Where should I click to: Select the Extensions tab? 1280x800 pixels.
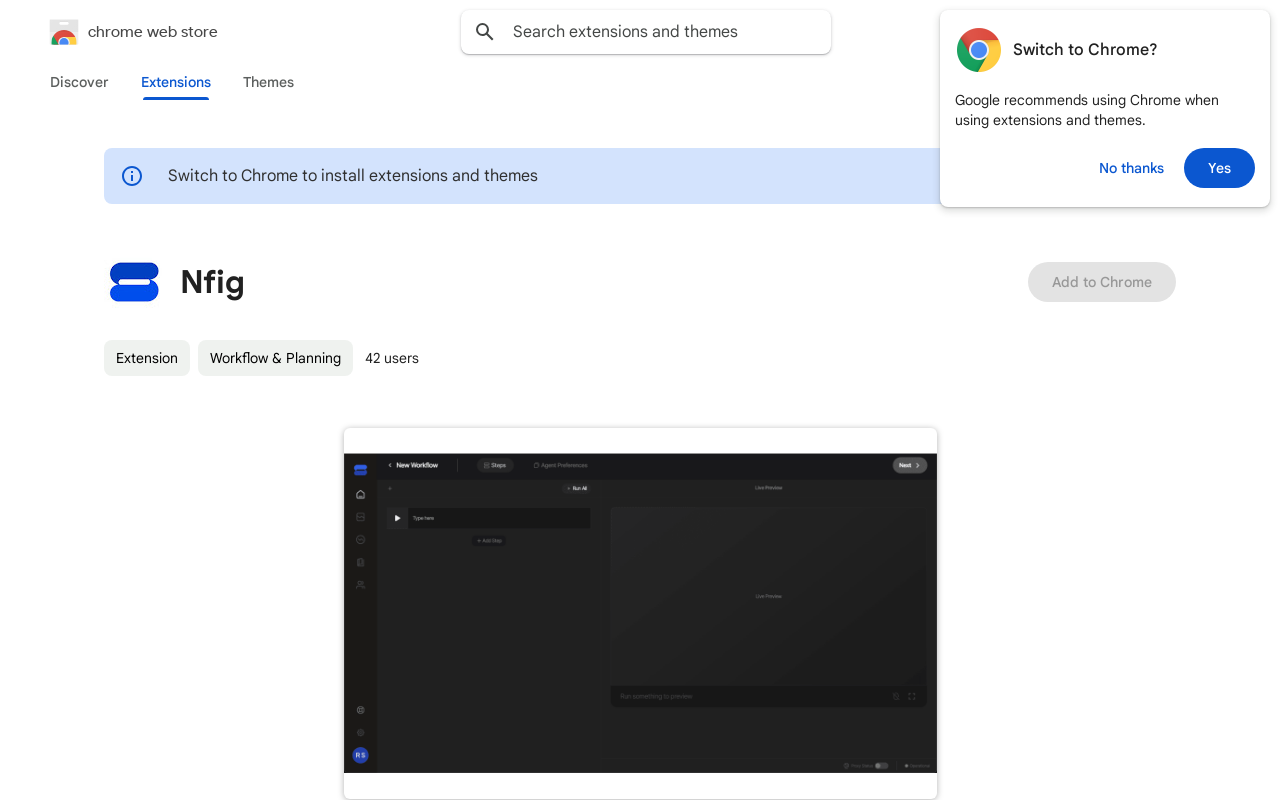click(176, 82)
